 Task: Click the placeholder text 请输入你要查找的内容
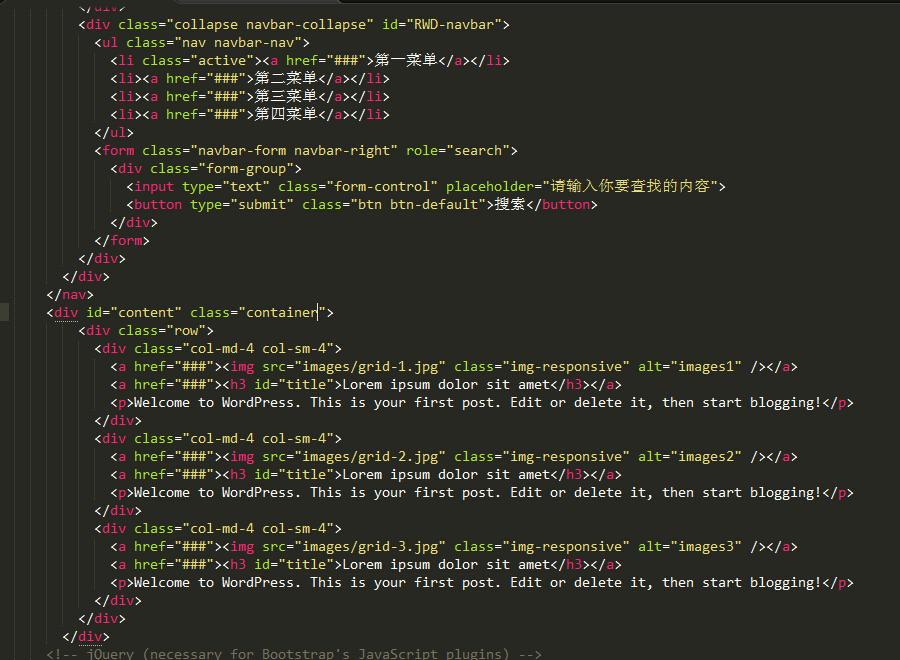(642, 186)
